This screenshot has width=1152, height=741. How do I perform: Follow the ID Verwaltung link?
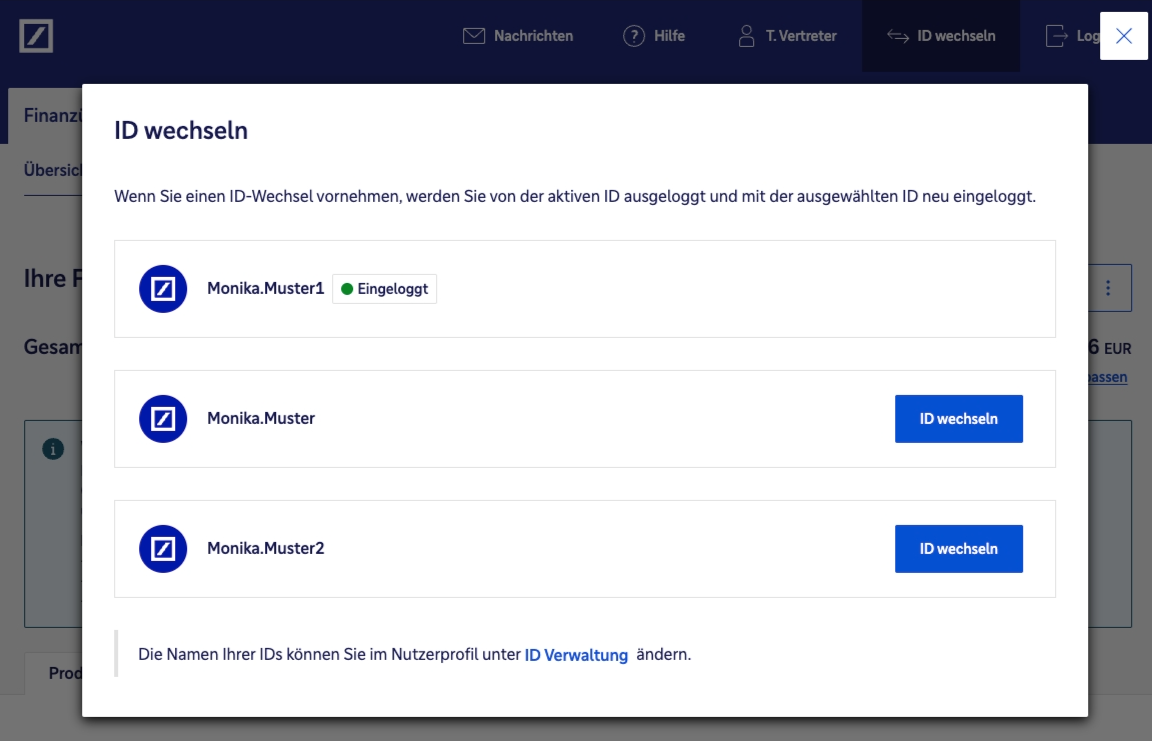click(x=576, y=656)
